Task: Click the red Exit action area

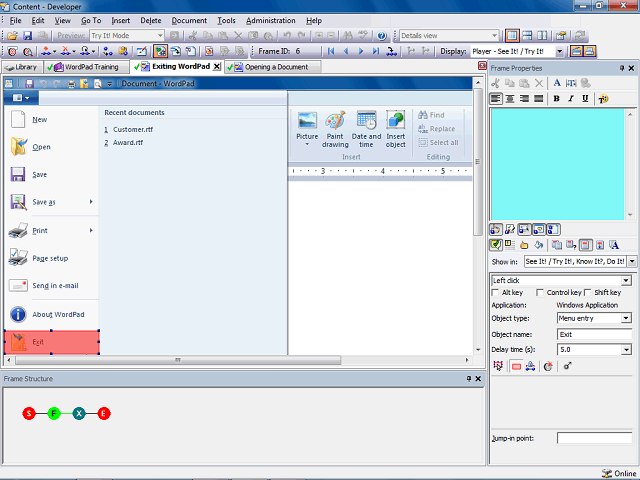Action: pos(52,342)
